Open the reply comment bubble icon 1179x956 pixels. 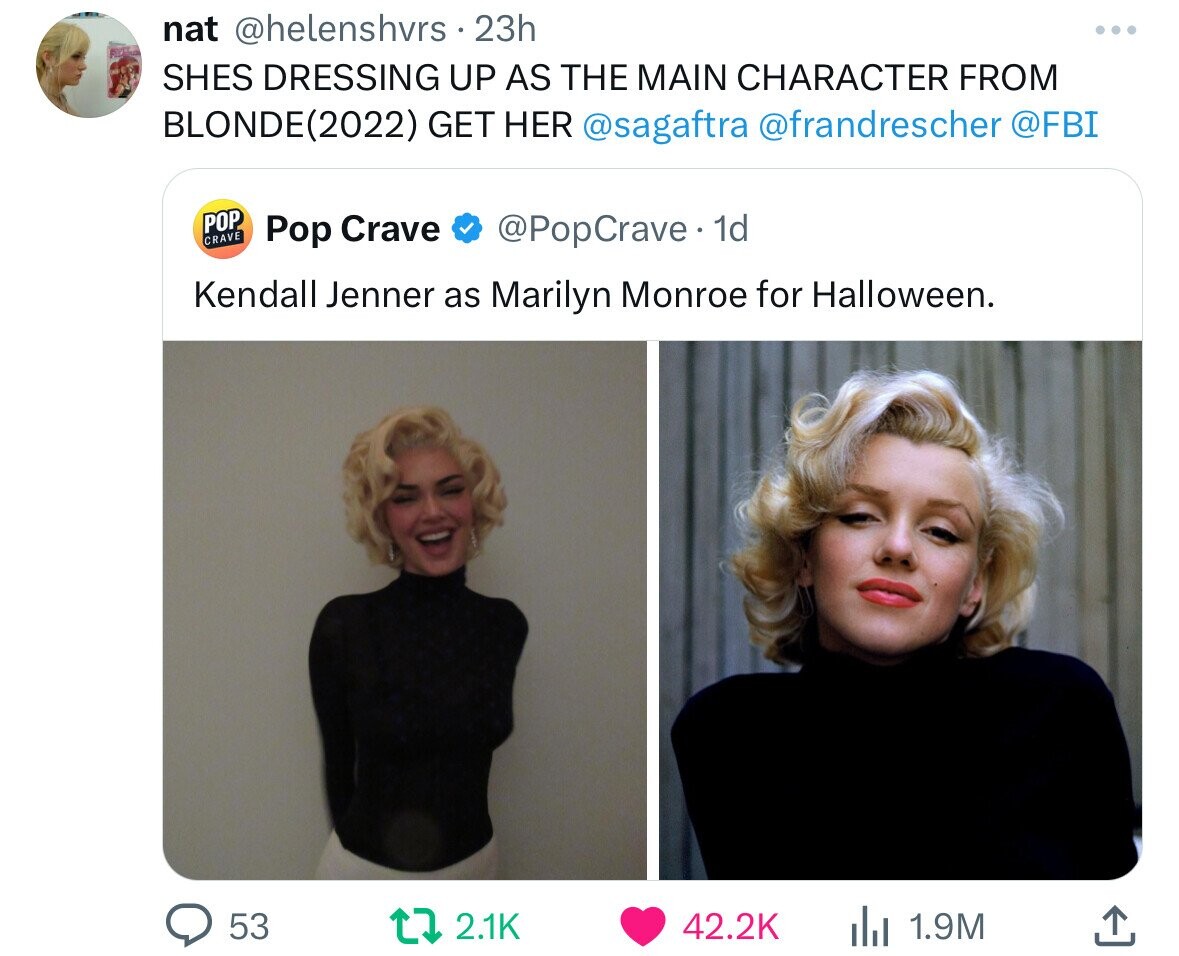[x=189, y=926]
